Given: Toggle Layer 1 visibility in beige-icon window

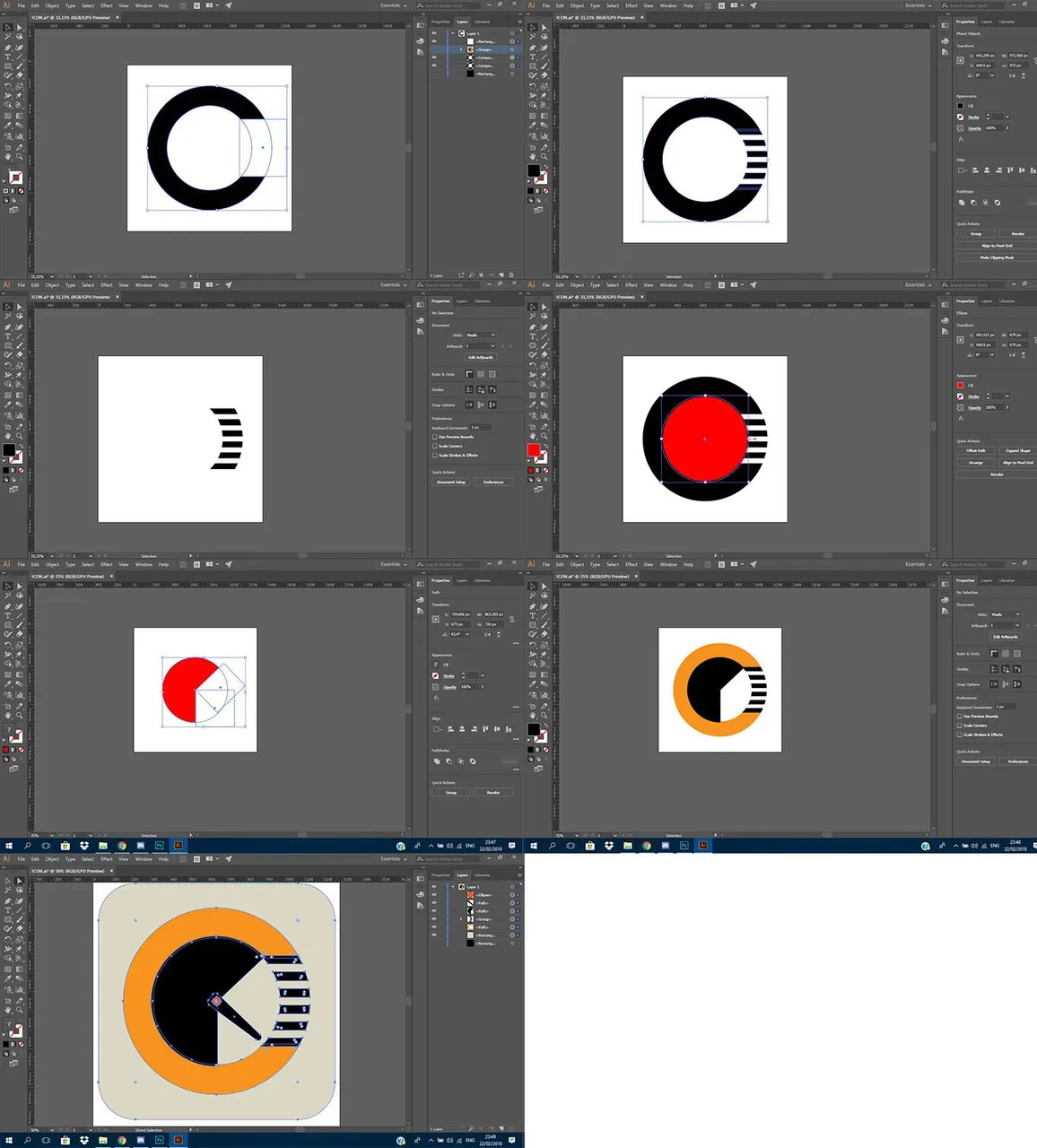Looking at the screenshot, I should (x=434, y=887).
